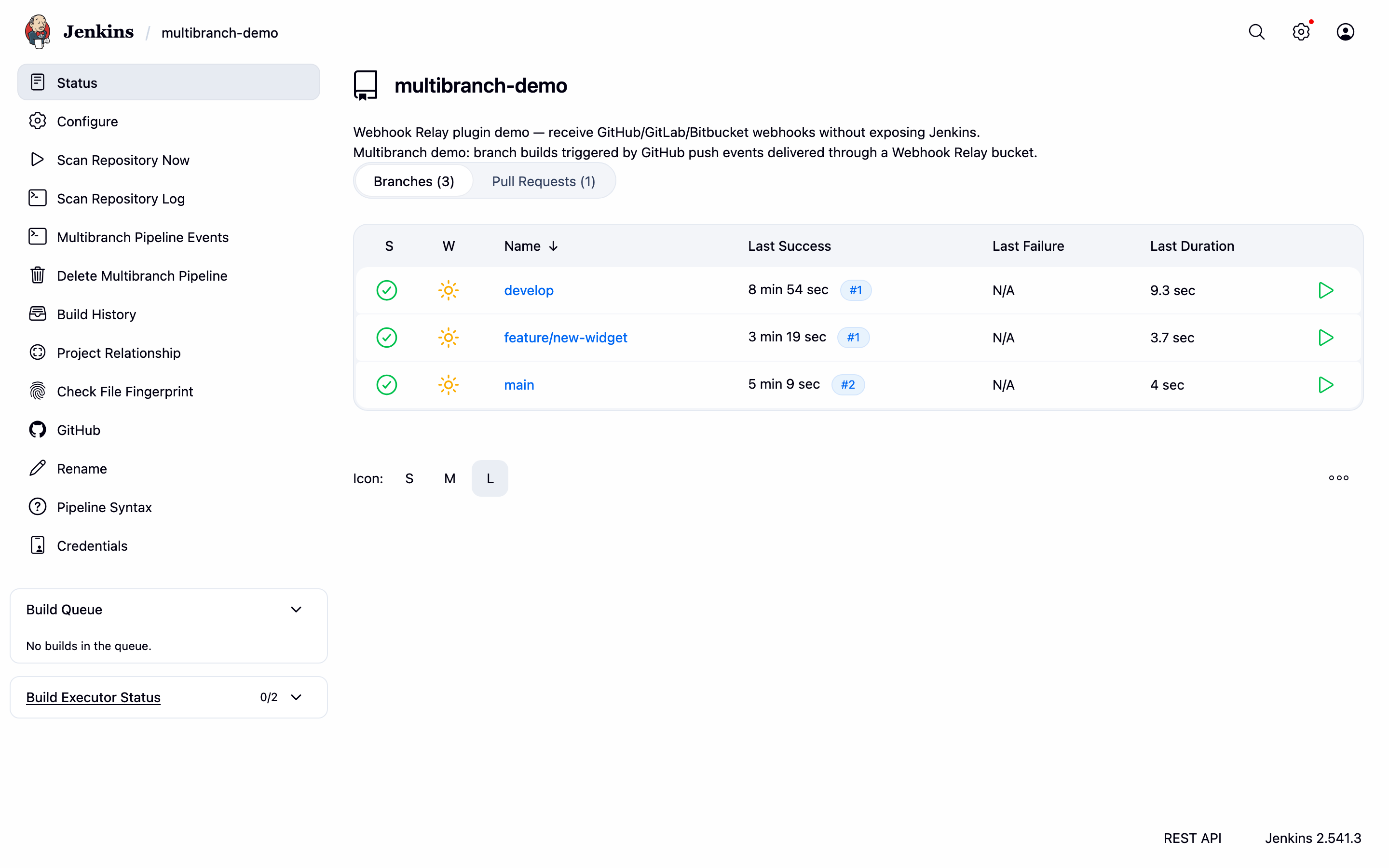This screenshot has height=868, width=1389.
Task: Open Scan Repository Log
Action: coord(169,198)
